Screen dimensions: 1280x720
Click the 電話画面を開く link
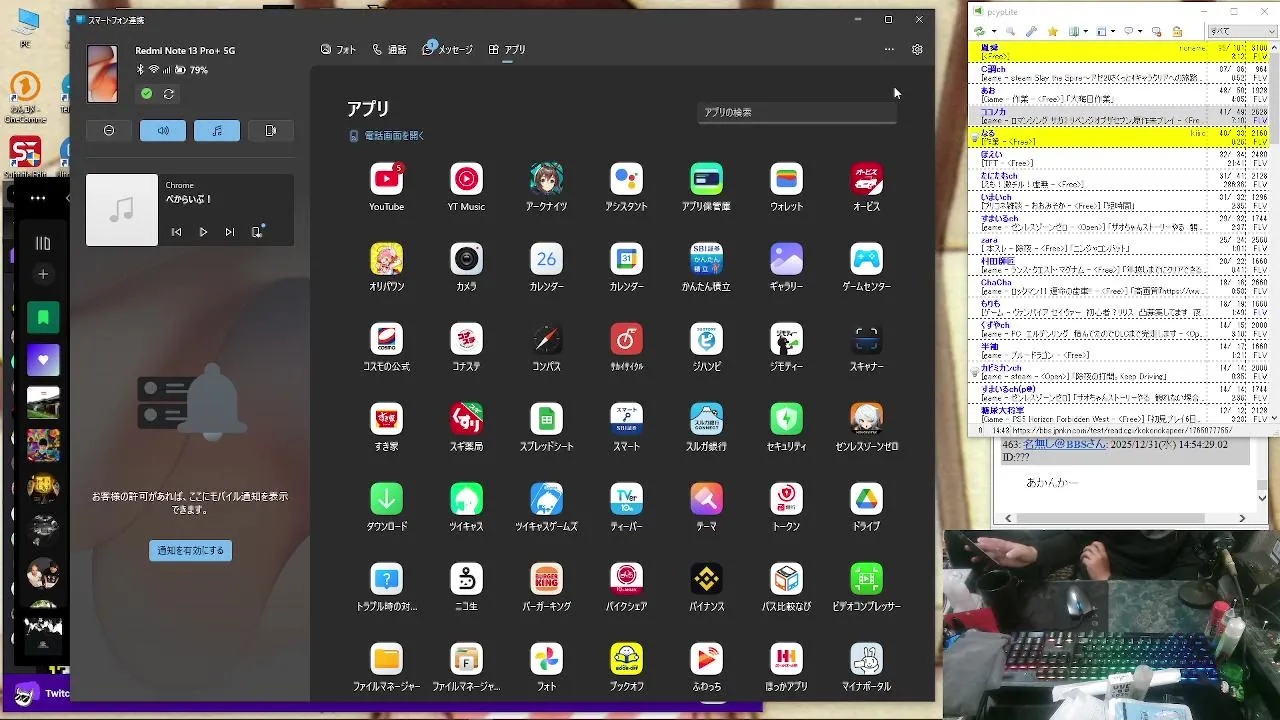[x=387, y=136]
